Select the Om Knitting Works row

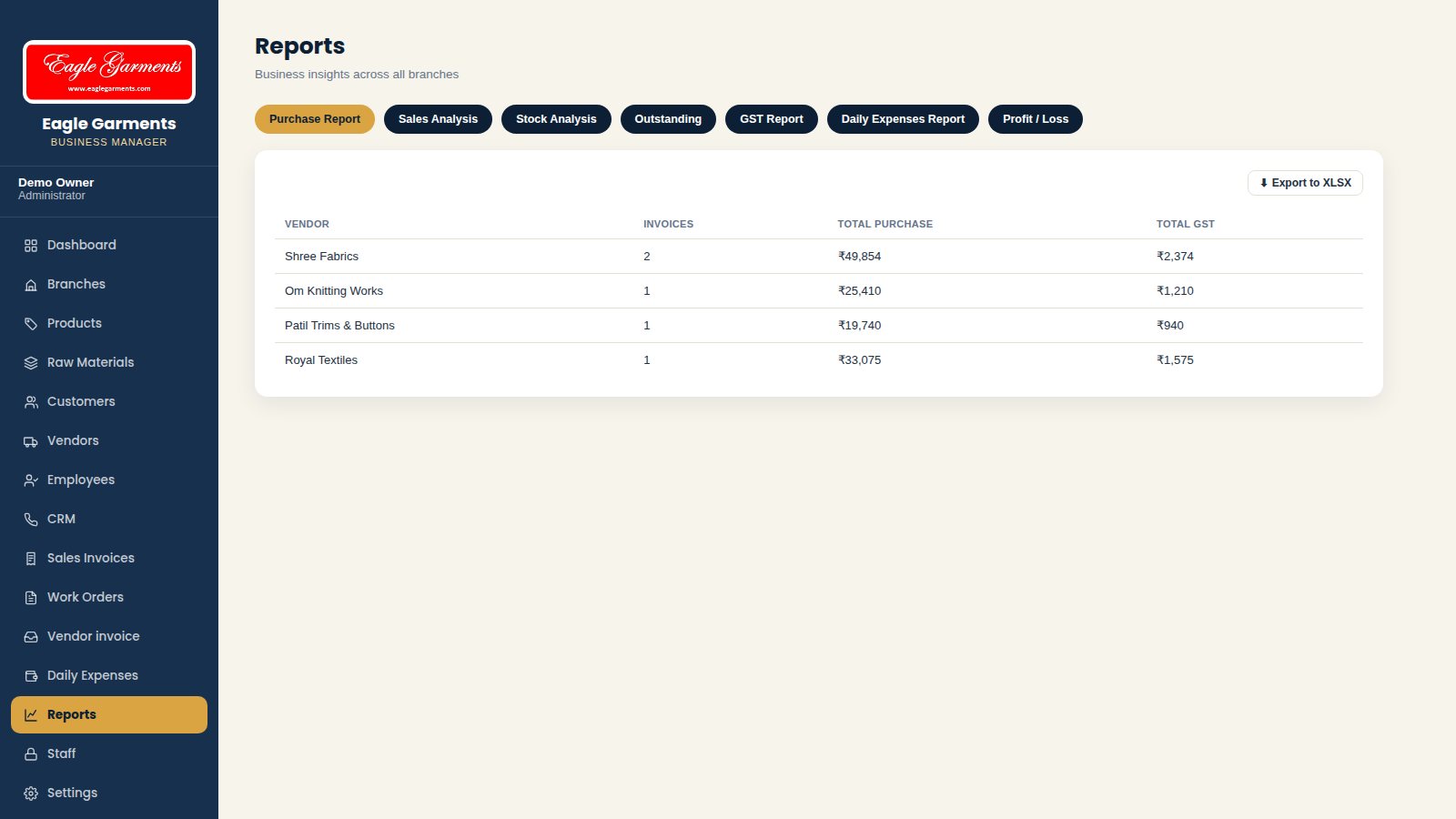point(819,291)
